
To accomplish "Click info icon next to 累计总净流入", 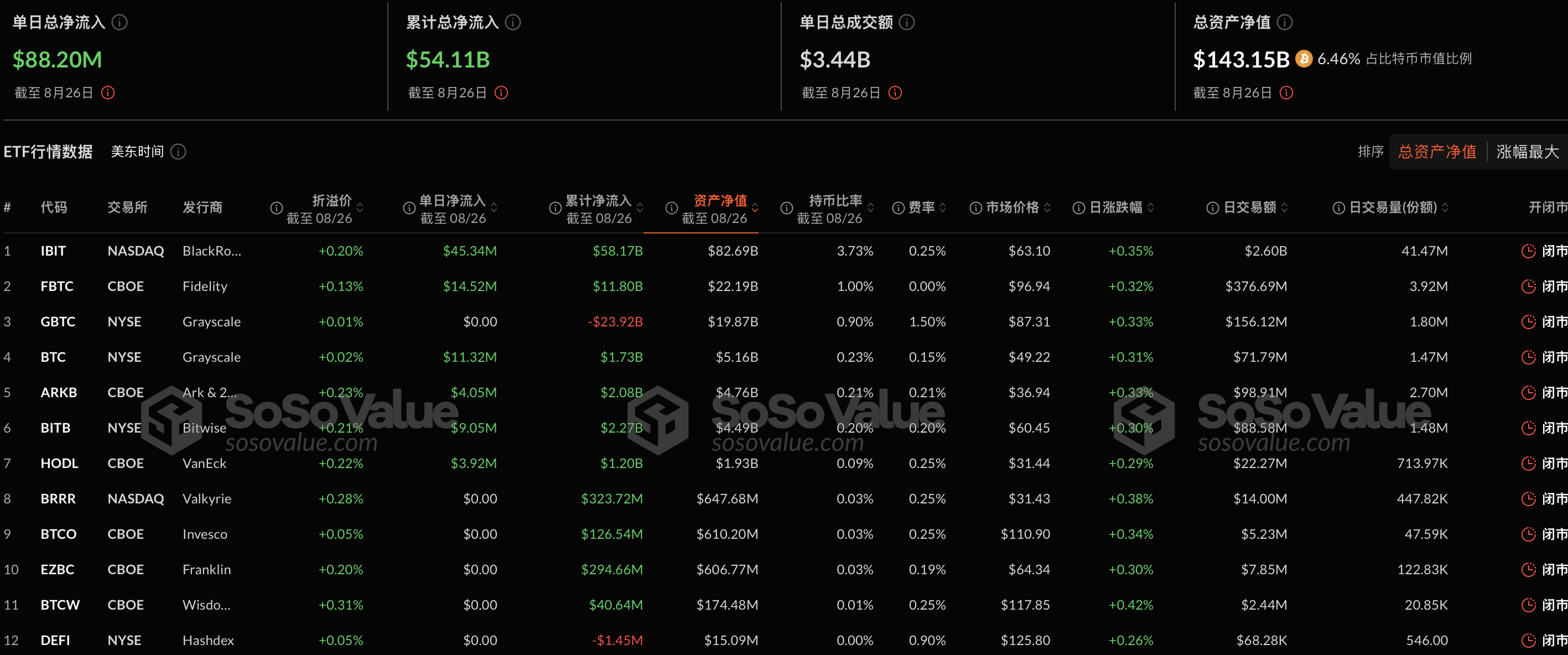I will pos(513,23).
